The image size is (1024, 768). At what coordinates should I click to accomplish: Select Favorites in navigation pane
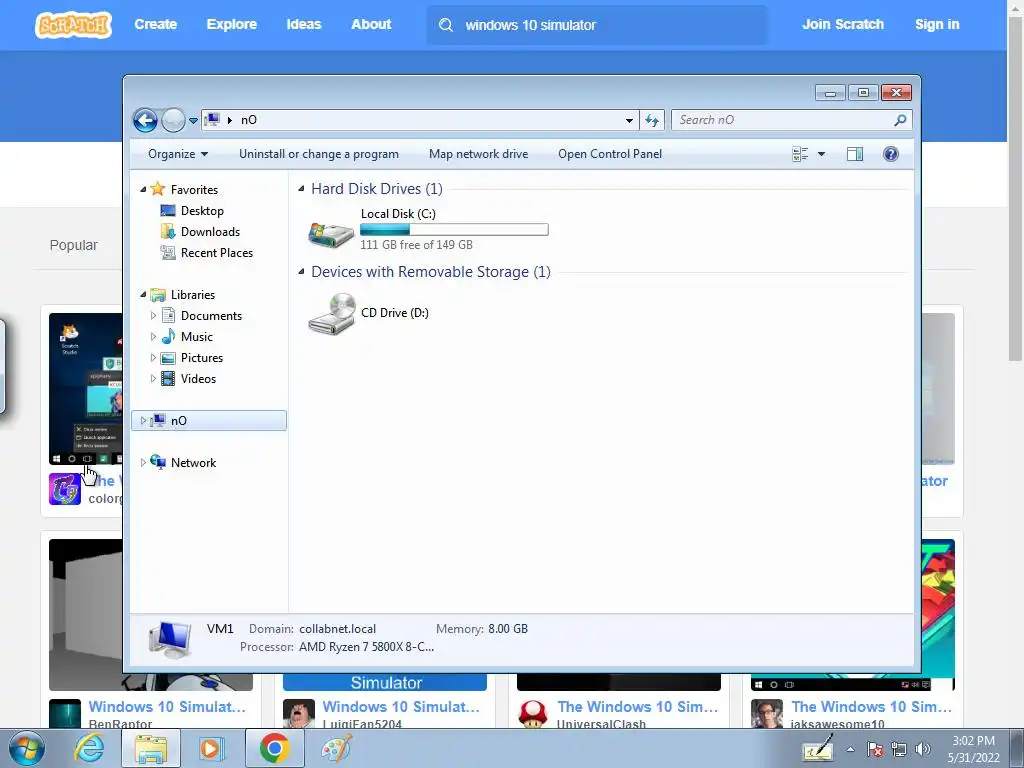tap(194, 189)
